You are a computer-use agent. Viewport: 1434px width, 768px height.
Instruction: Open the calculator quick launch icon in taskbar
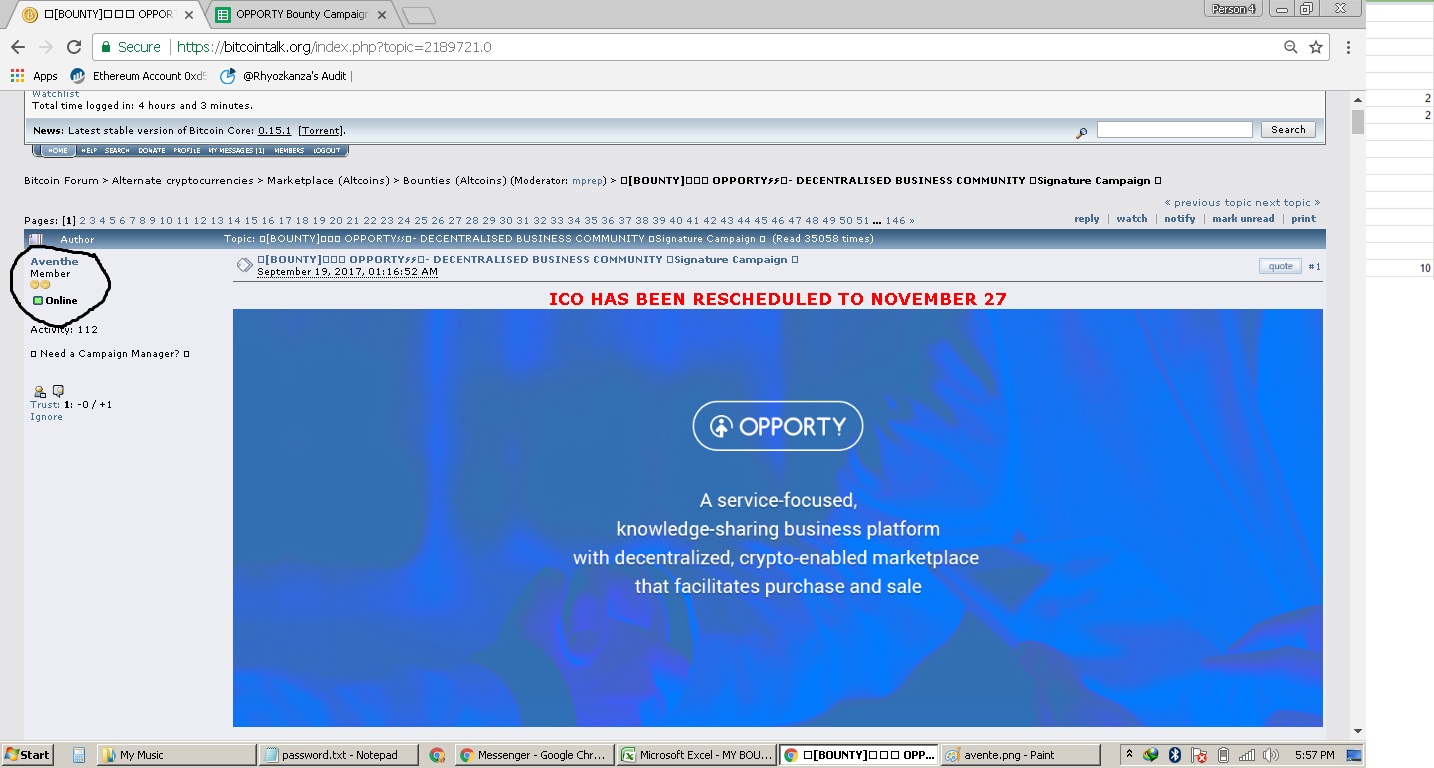(78, 755)
